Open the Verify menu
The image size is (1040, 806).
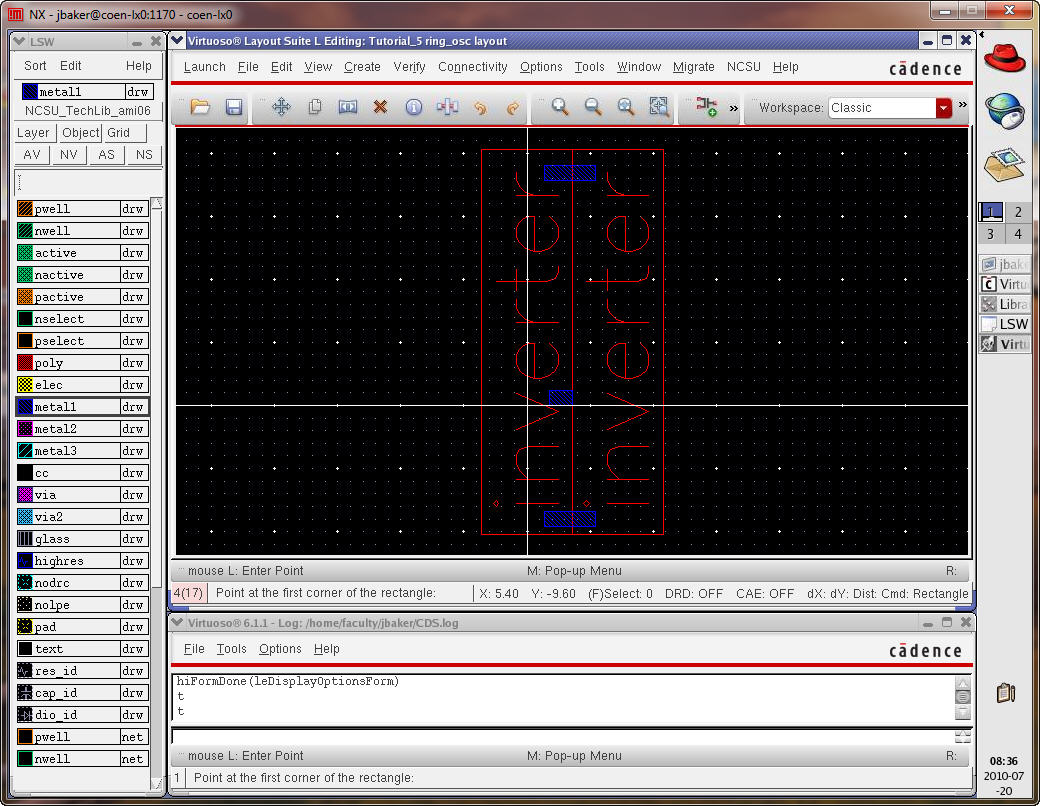click(x=409, y=67)
